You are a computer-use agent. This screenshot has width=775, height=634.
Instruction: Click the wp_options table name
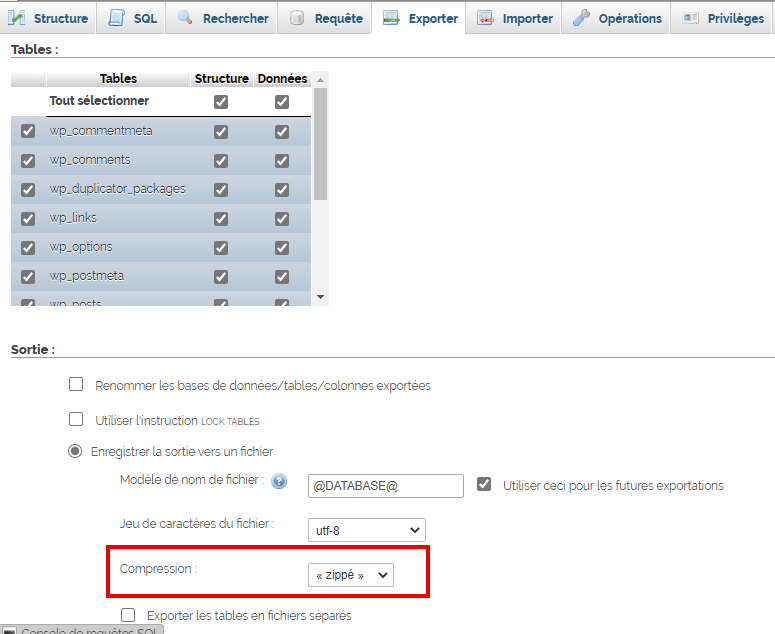coord(81,247)
